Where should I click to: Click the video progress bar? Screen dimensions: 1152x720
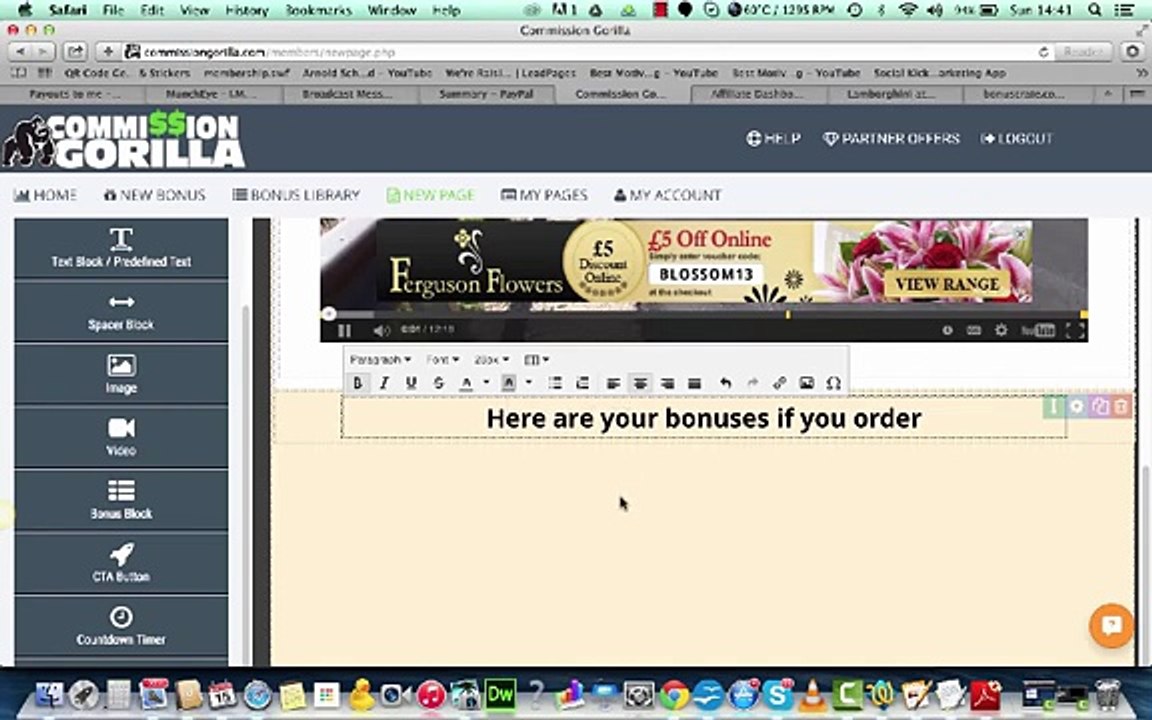[704, 314]
